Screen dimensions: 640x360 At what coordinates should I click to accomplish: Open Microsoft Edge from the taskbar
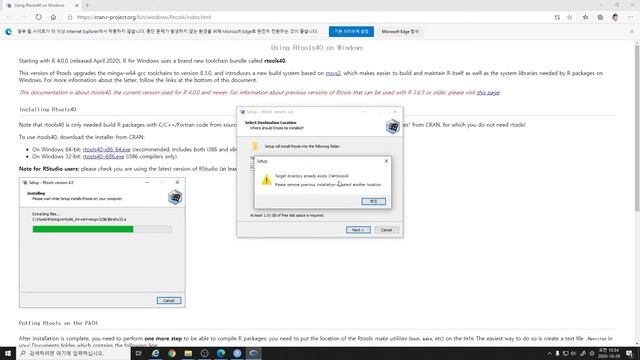[221, 353]
